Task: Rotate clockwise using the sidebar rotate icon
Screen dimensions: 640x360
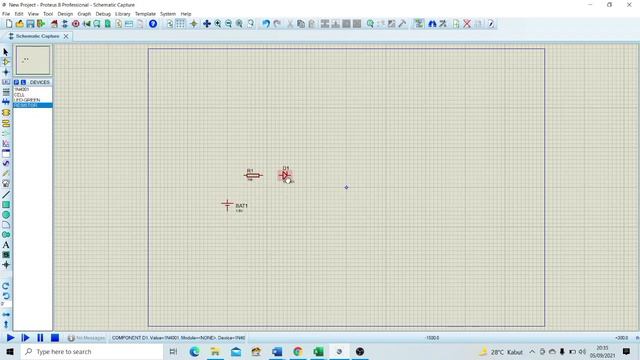Action: click(x=6, y=286)
